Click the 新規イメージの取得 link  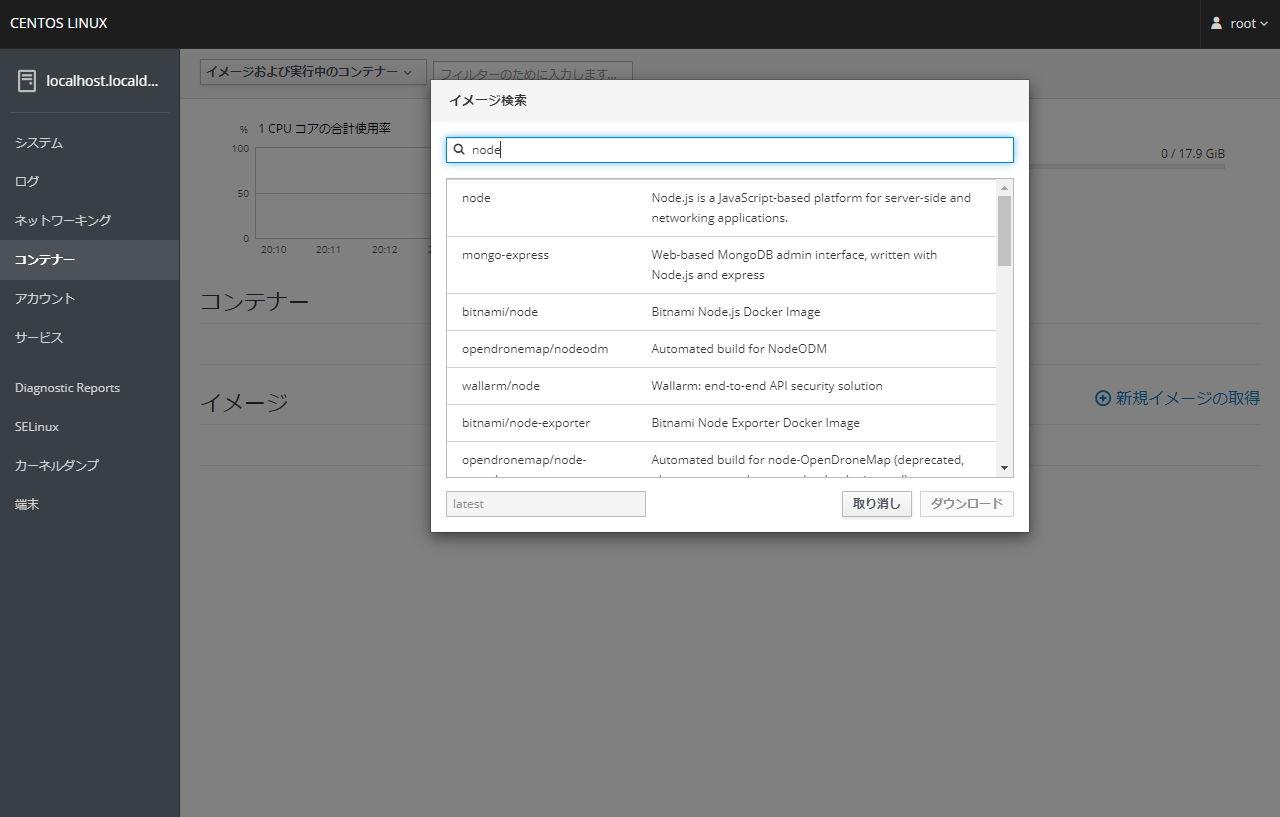point(1177,398)
